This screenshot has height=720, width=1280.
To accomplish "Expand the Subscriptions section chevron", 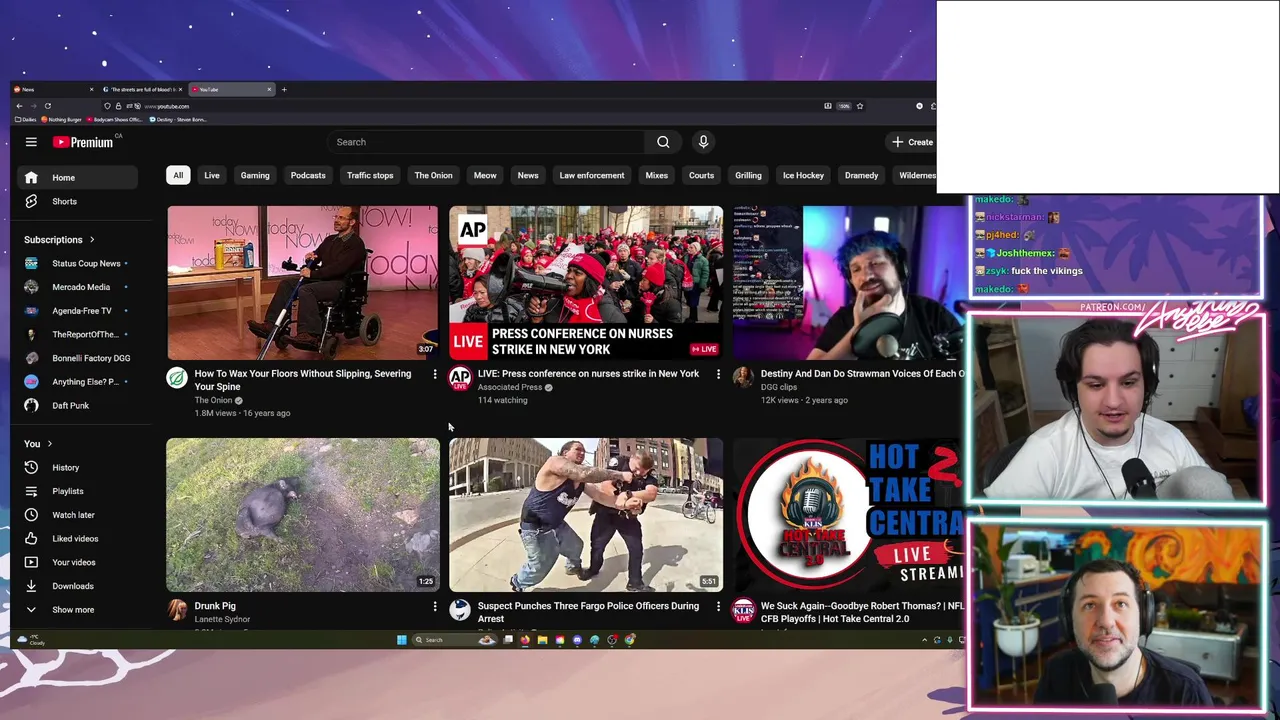I will click(x=92, y=240).
